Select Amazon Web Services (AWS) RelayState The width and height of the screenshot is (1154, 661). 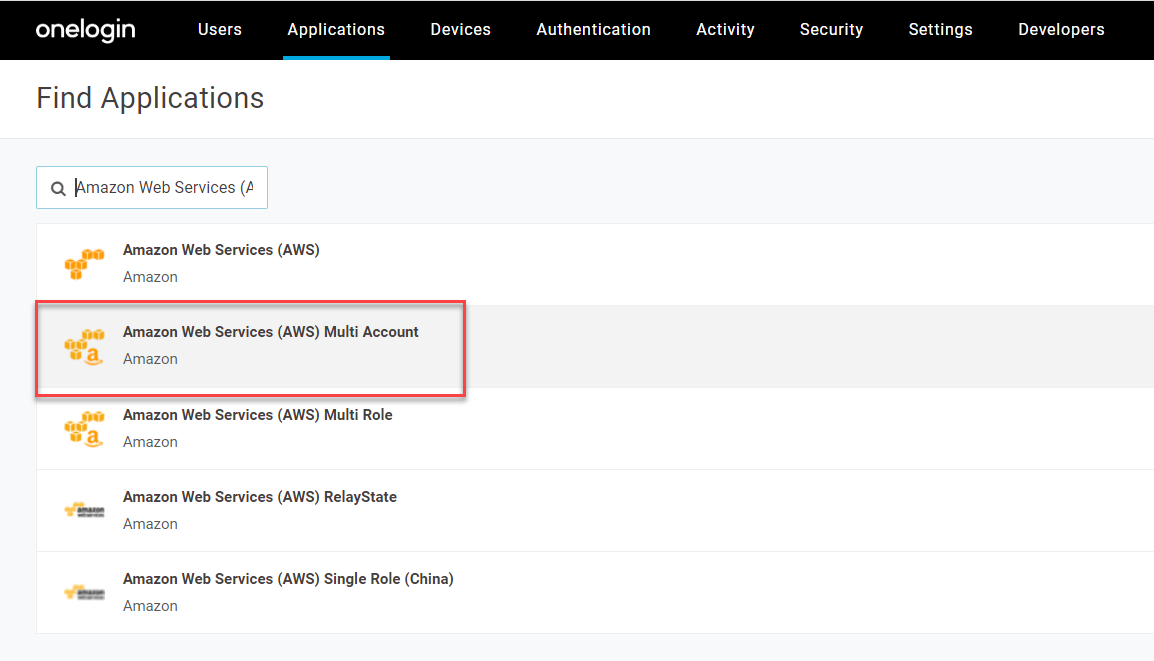(x=595, y=511)
